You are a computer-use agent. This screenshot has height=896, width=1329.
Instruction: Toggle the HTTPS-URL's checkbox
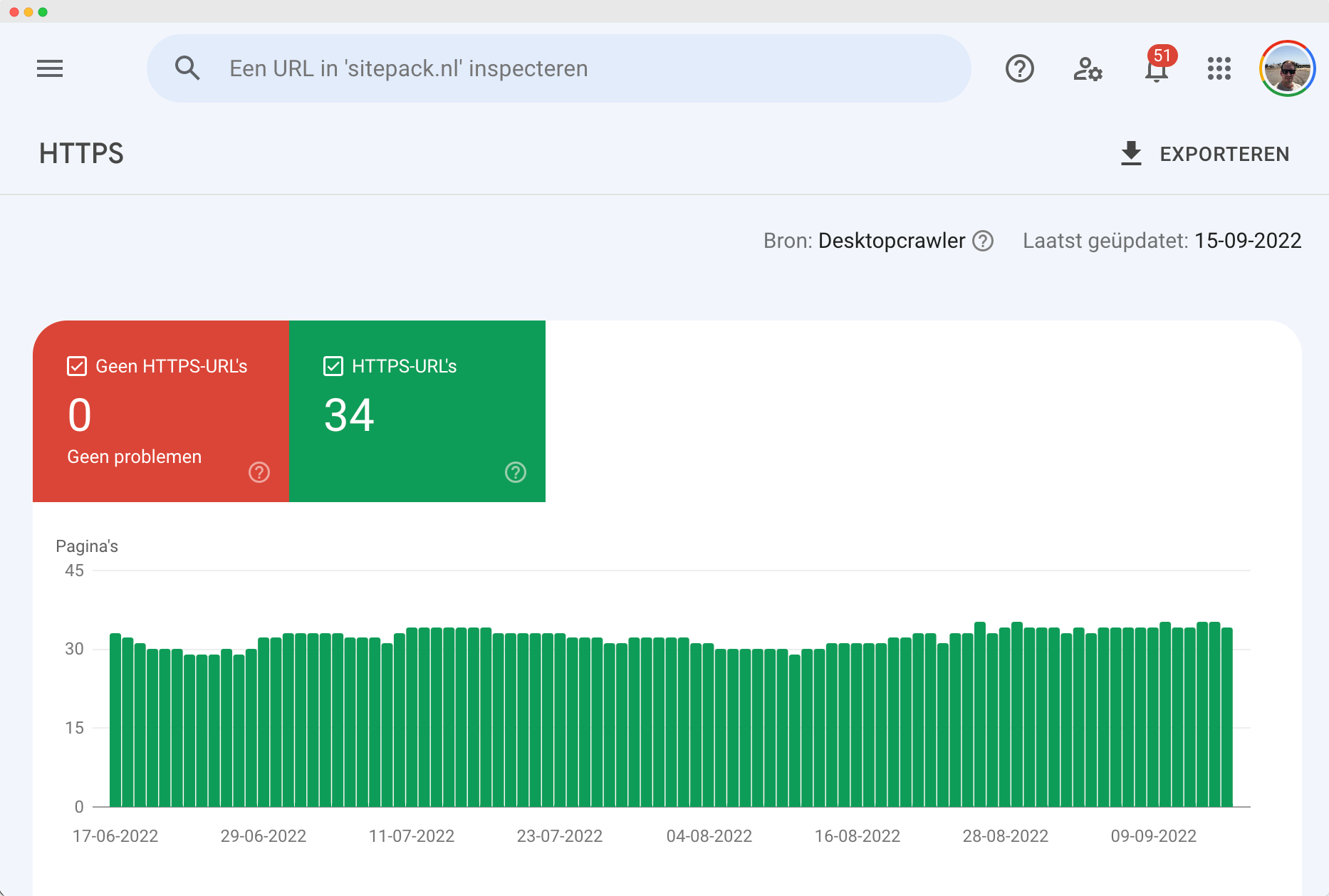[x=333, y=366]
